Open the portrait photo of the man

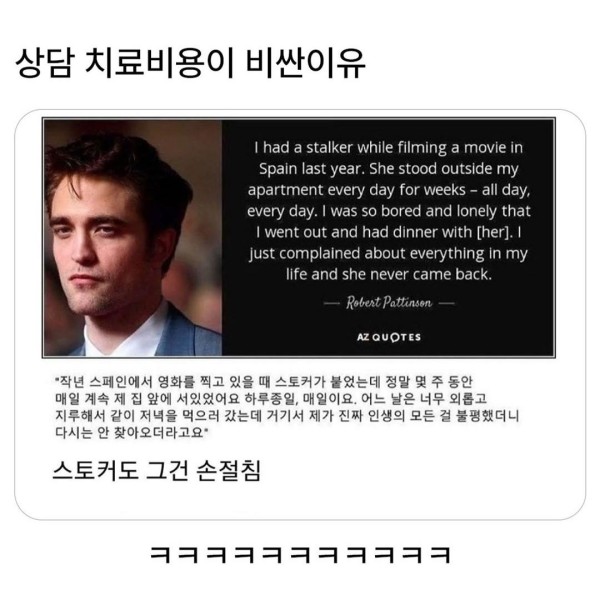[x=133, y=238]
